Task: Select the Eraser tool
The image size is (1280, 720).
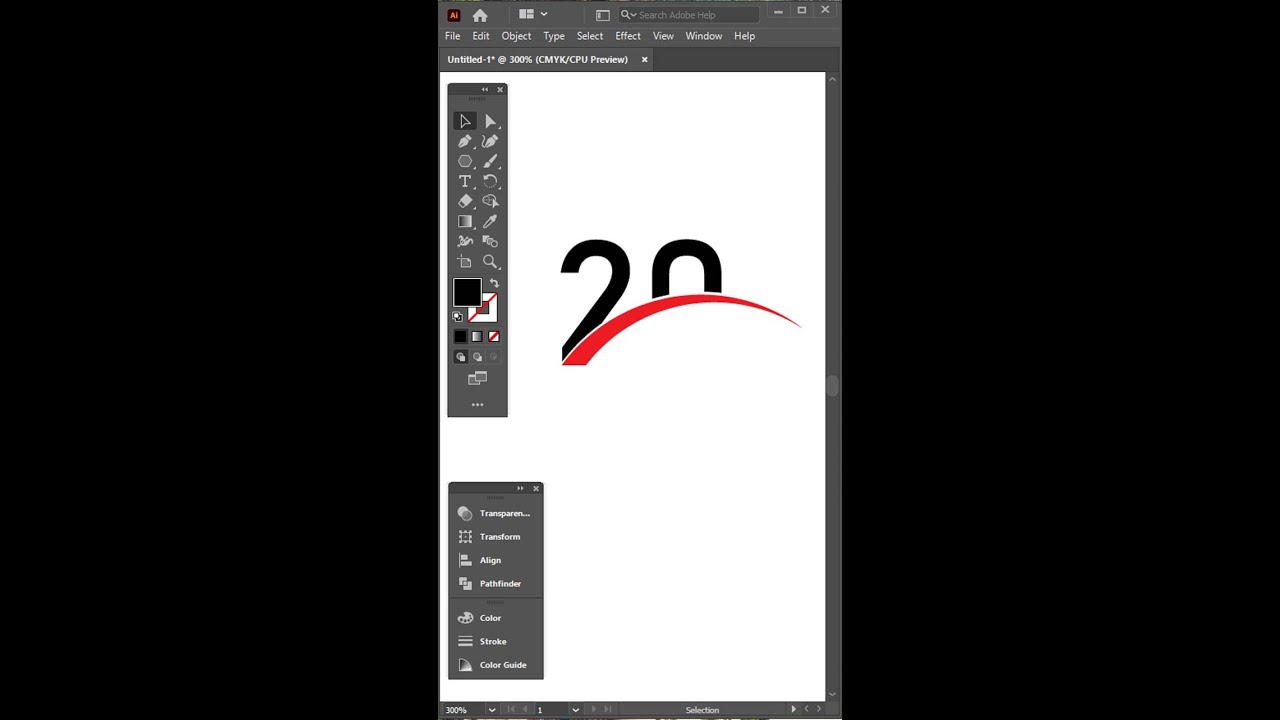Action: (x=465, y=201)
